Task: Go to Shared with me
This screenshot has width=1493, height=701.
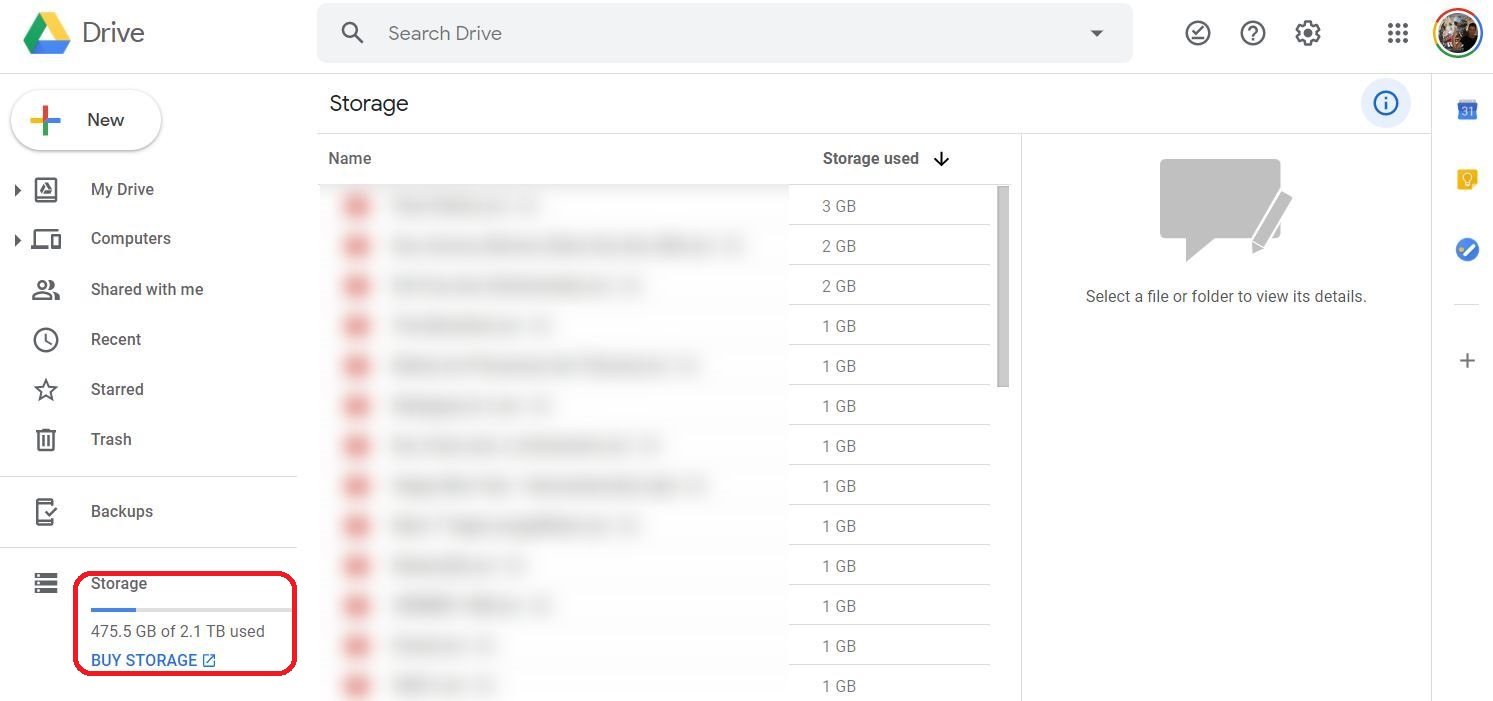Action: (x=147, y=289)
